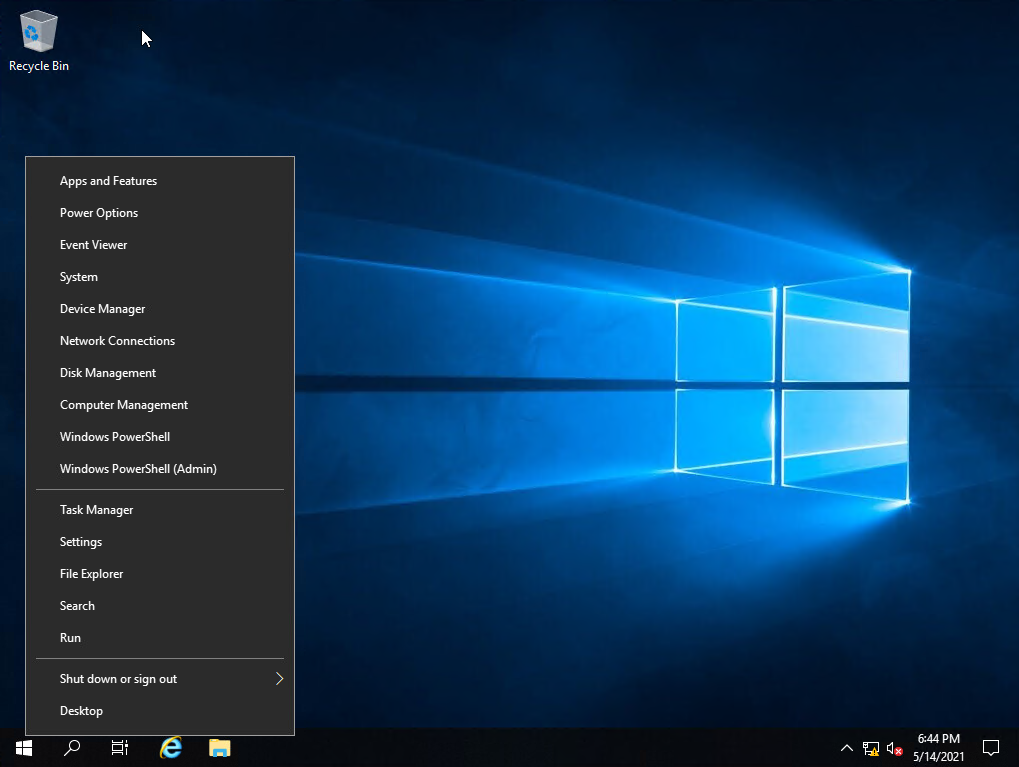The height and width of the screenshot is (767, 1019).
Task: Open Settings from the menu
Action: [x=160, y=541]
